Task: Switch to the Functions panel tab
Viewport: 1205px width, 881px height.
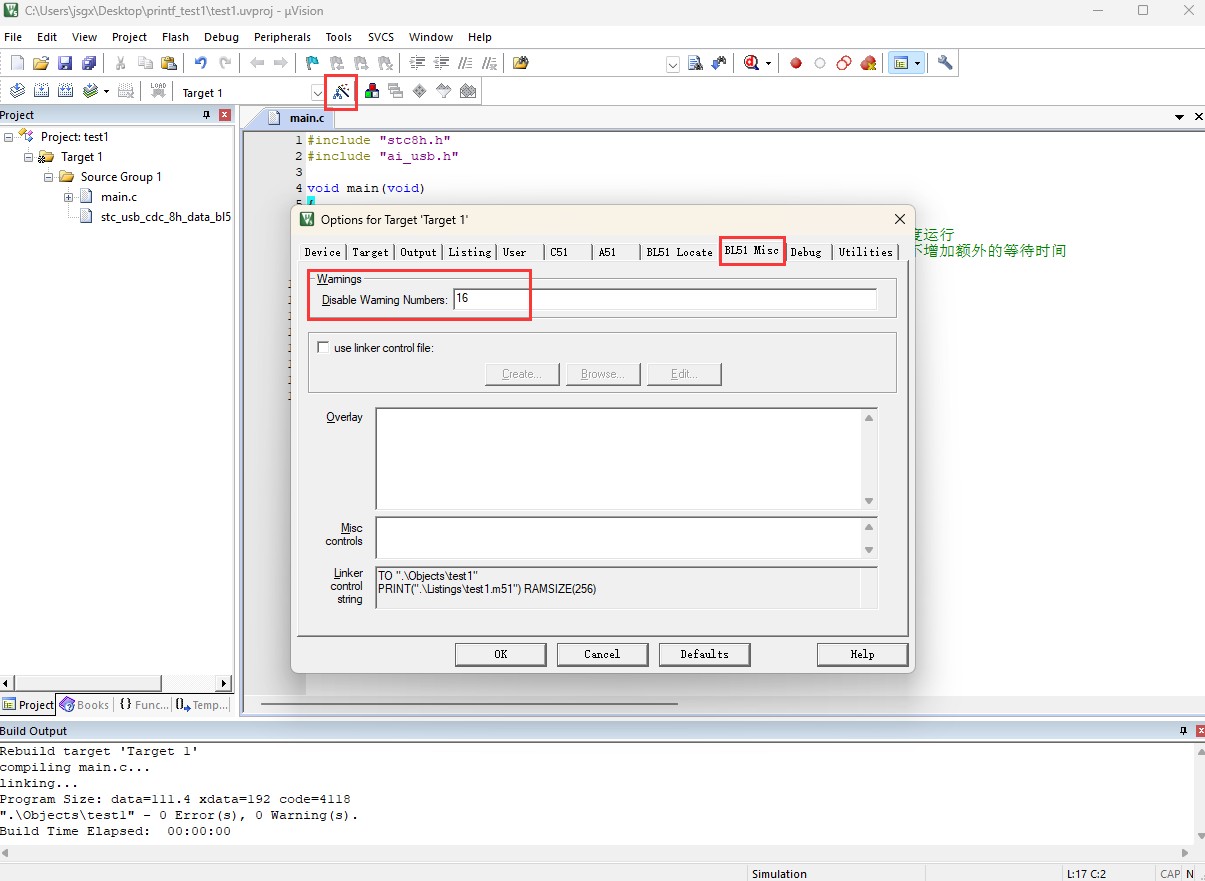Action: pyautogui.click(x=144, y=704)
